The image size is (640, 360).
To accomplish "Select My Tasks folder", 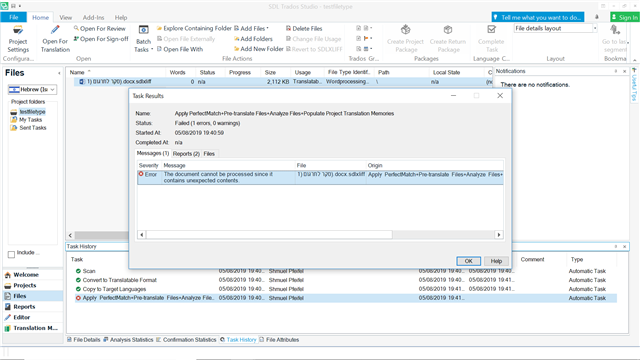I will 31,120.
